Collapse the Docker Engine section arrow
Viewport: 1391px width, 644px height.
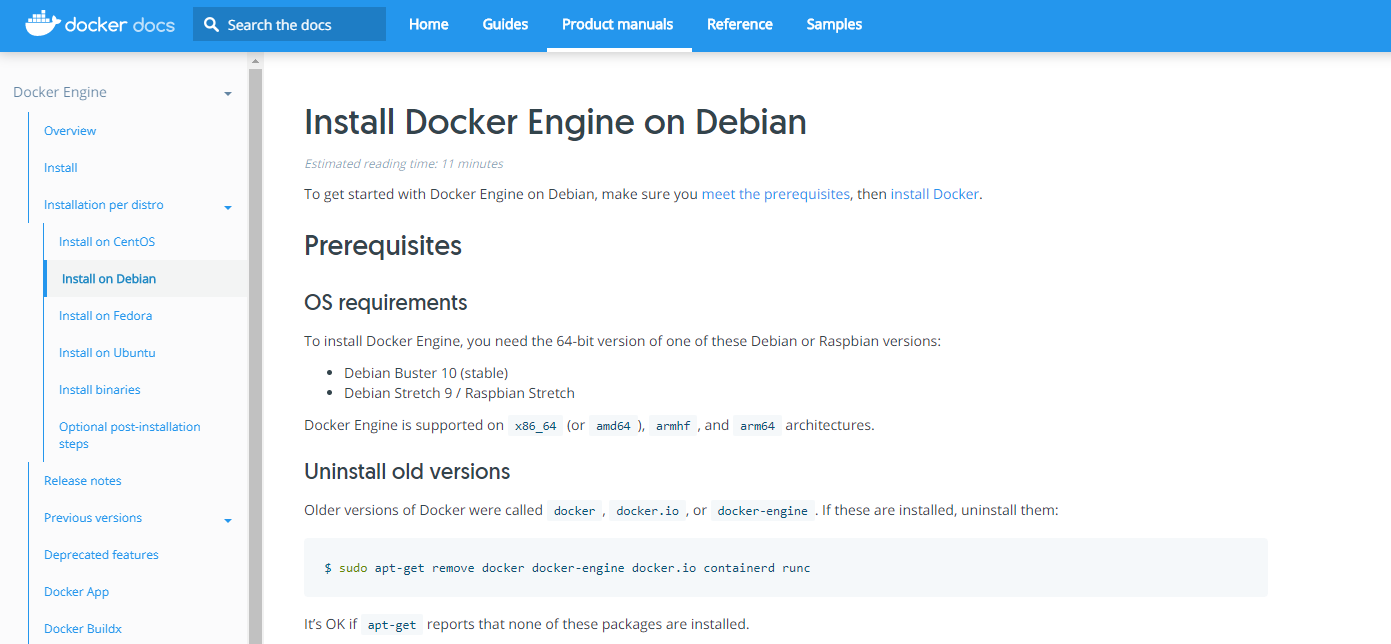point(228,93)
